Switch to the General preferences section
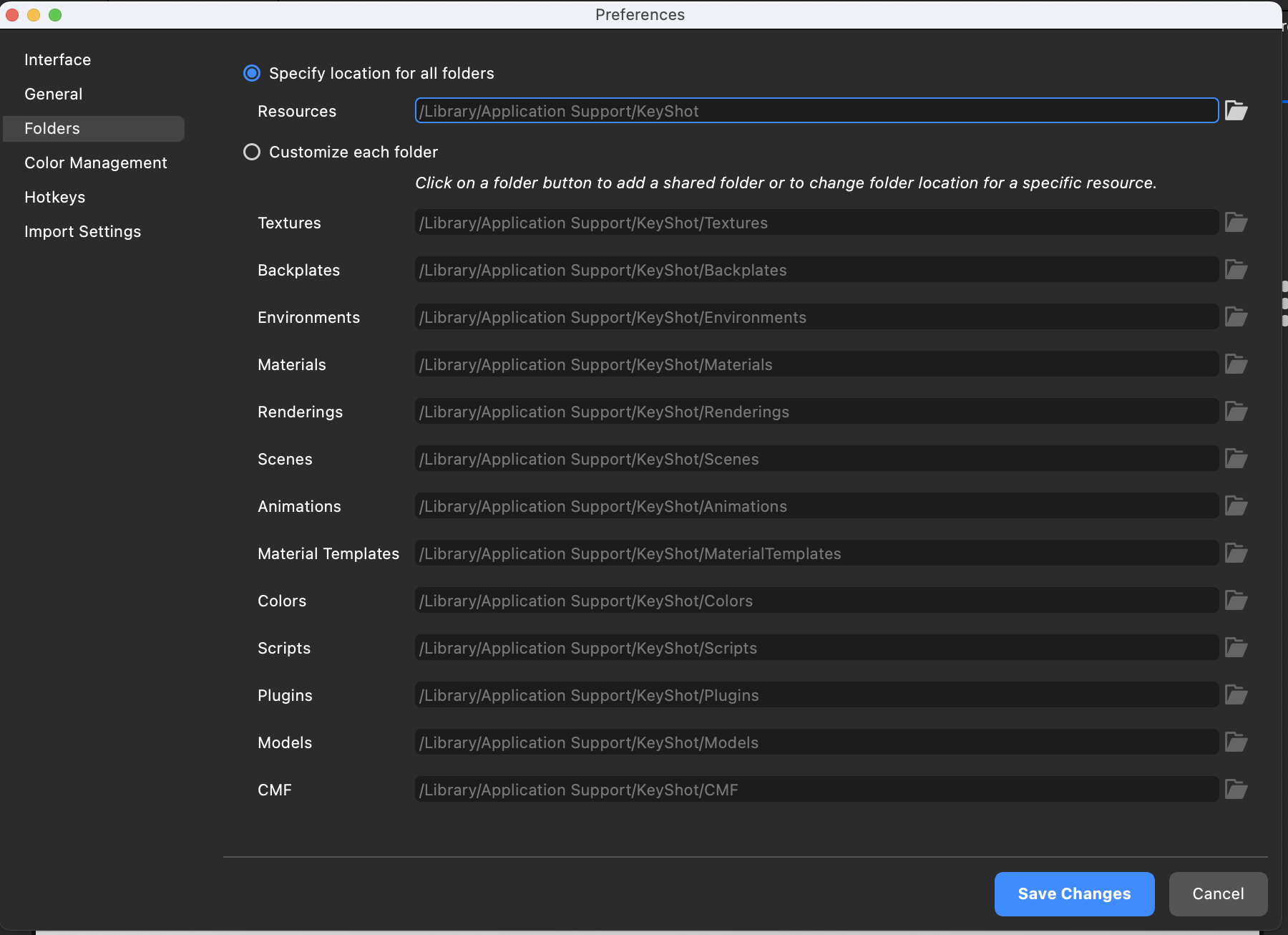Image resolution: width=1288 pixels, height=935 pixels. coord(54,94)
